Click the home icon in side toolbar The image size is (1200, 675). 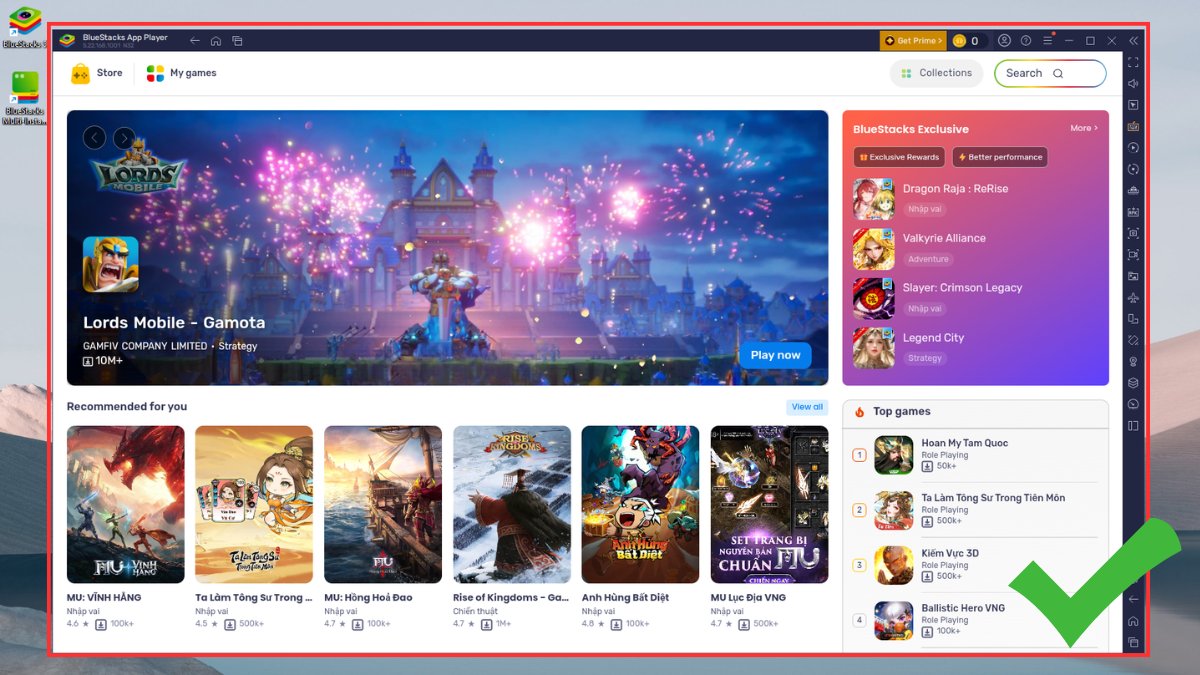pos(1133,621)
